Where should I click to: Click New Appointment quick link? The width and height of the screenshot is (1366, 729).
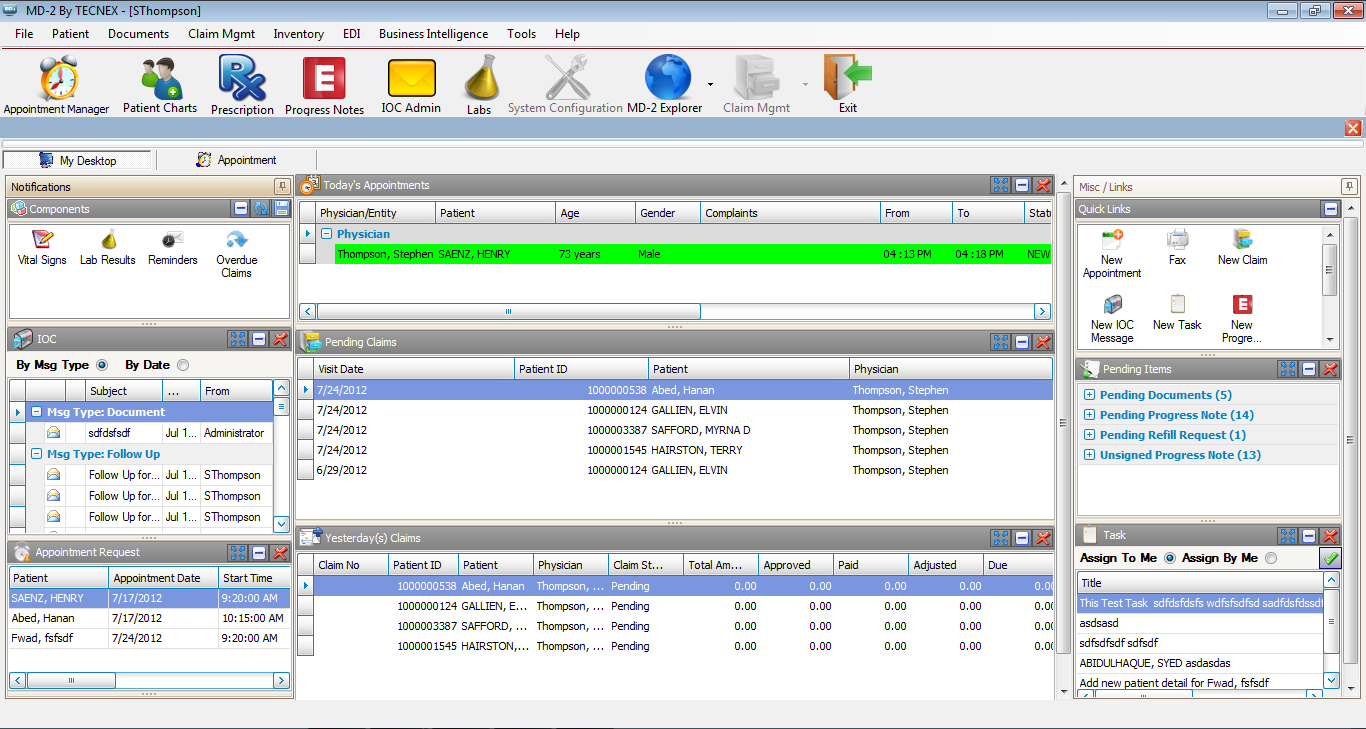pos(1112,254)
